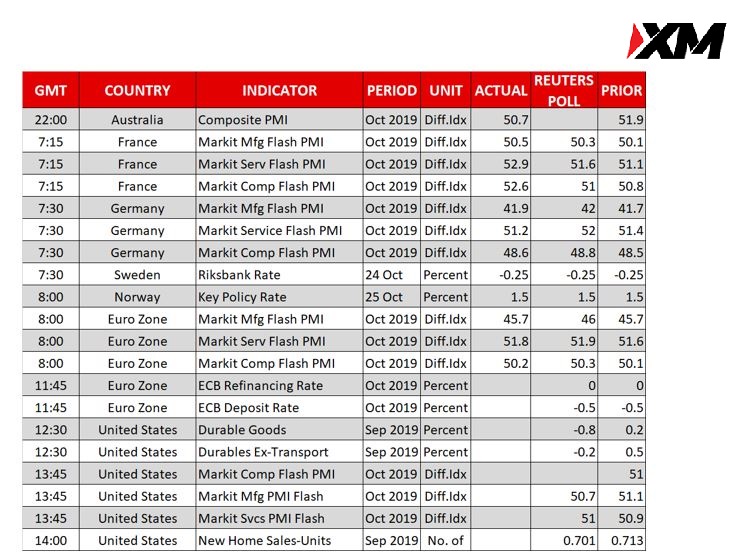Image resolution: width=739 pixels, height=557 pixels.
Task: Click the Australia country cell
Action: (137, 120)
